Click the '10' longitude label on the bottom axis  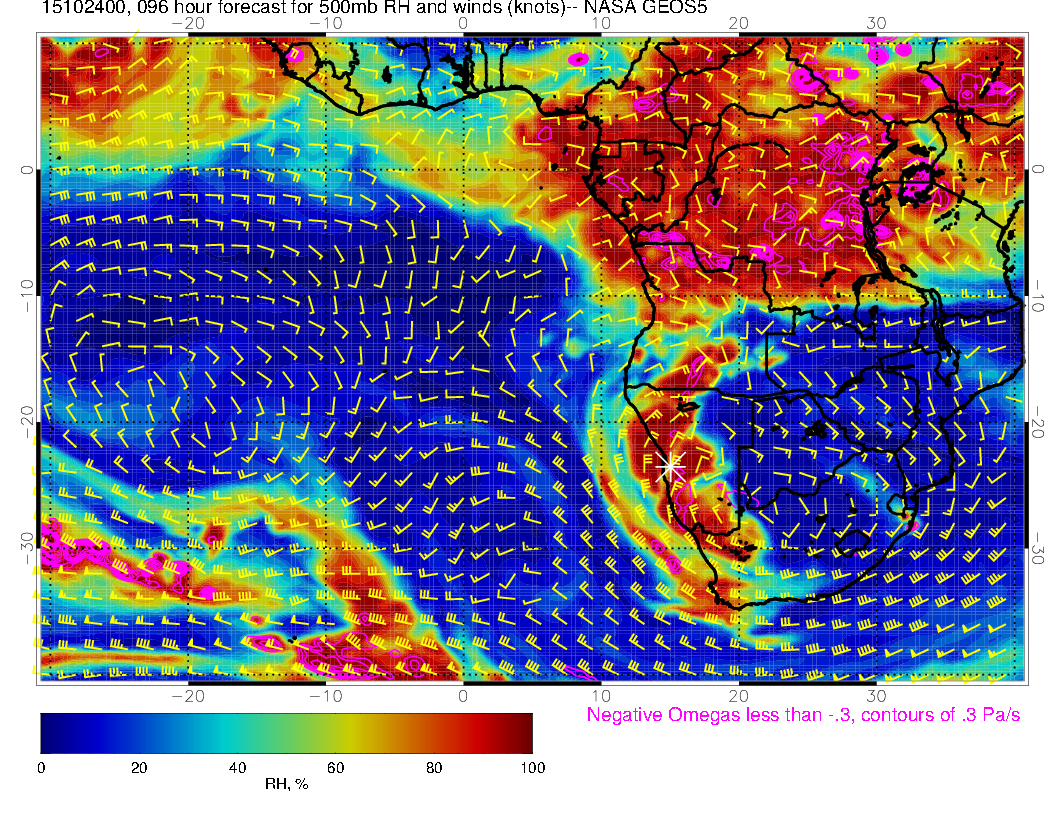(x=601, y=695)
